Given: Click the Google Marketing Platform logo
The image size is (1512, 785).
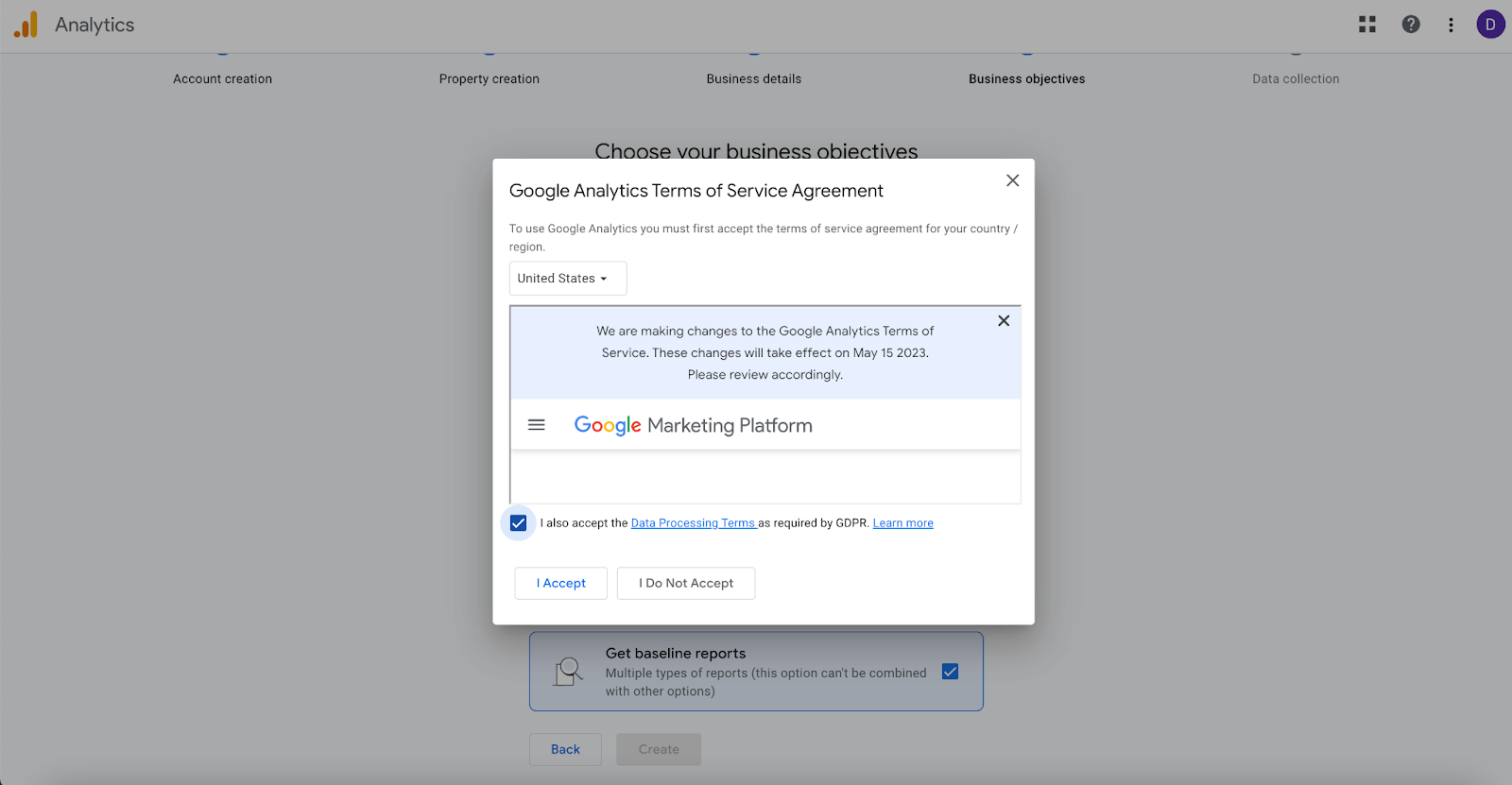Looking at the screenshot, I should [693, 425].
